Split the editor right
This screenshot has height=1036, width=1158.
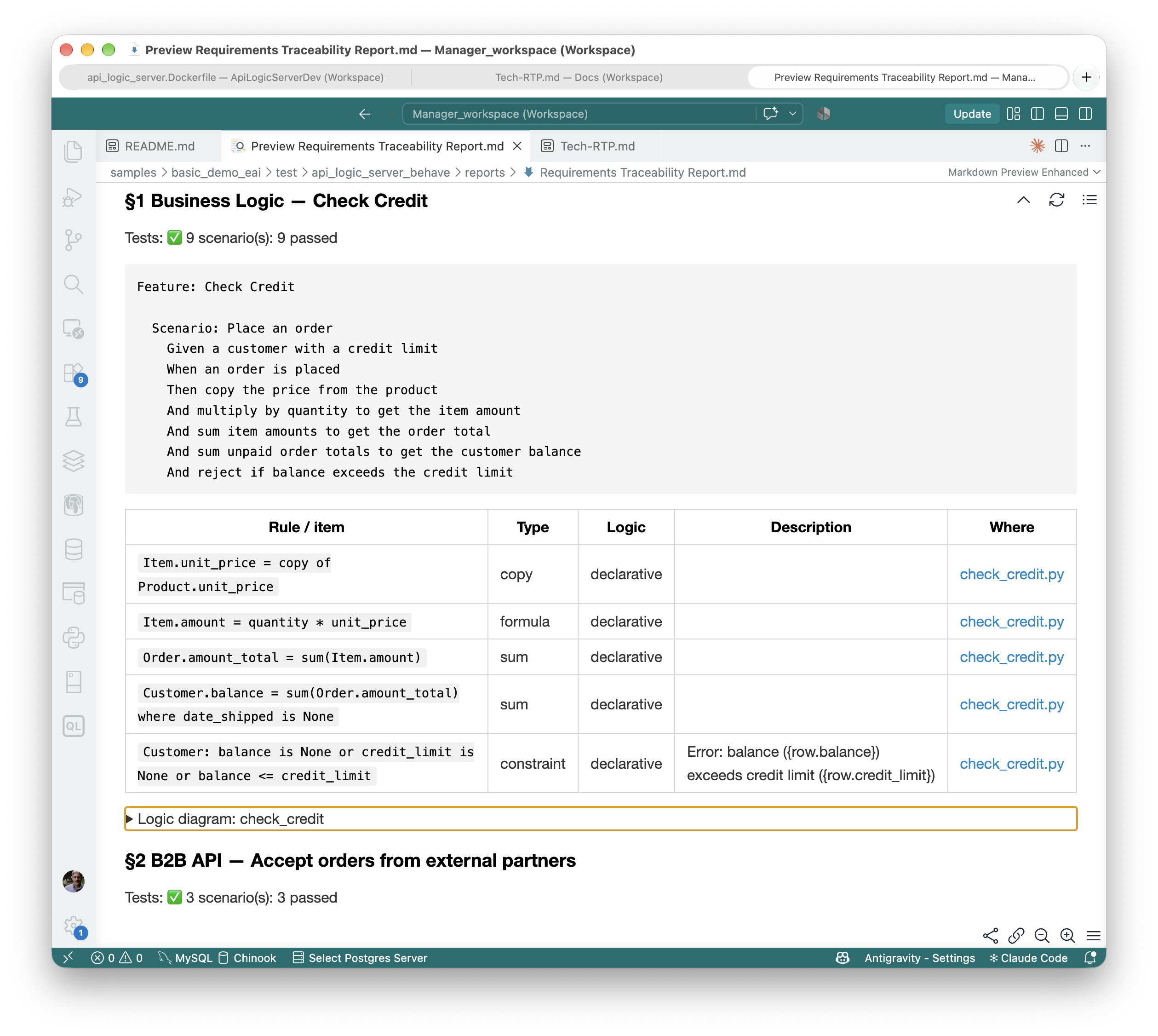1061,146
